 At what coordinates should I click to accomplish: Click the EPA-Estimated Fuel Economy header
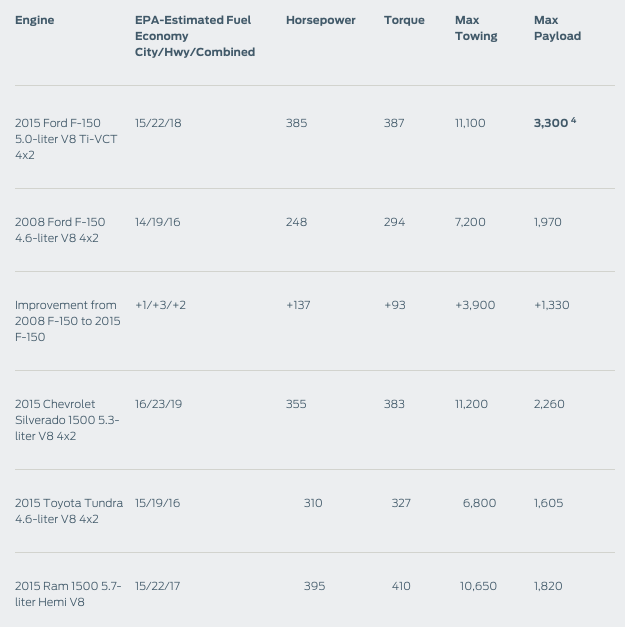pyautogui.click(x=194, y=36)
